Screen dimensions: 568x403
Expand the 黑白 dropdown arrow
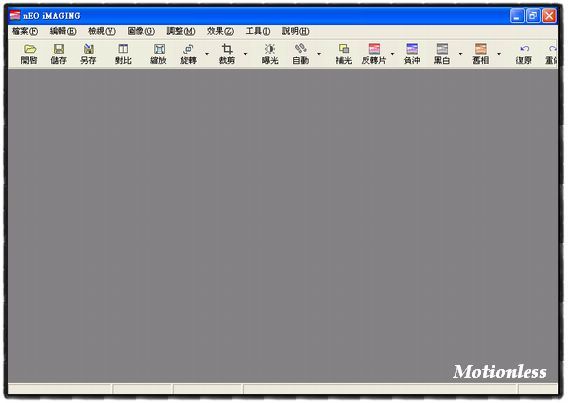[460, 54]
